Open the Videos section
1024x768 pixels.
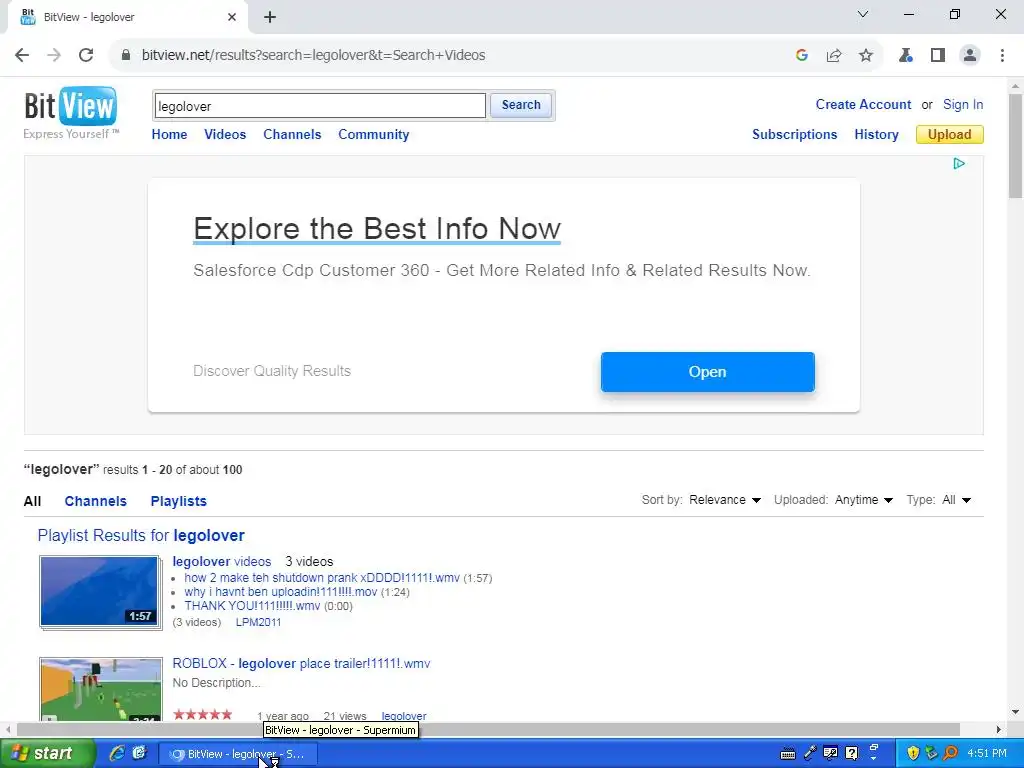click(x=225, y=135)
